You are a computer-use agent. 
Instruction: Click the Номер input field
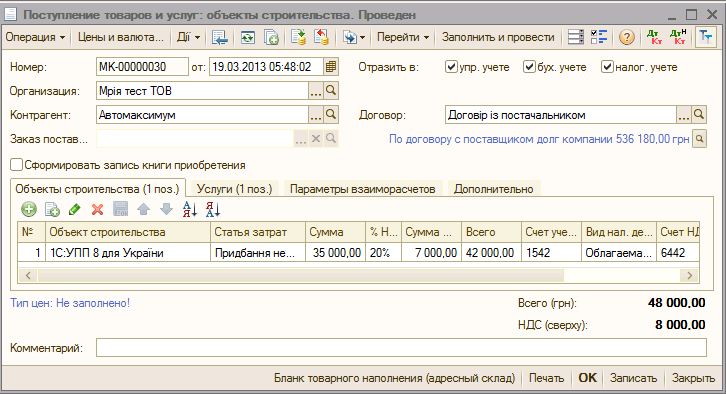[x=142, y=67]
